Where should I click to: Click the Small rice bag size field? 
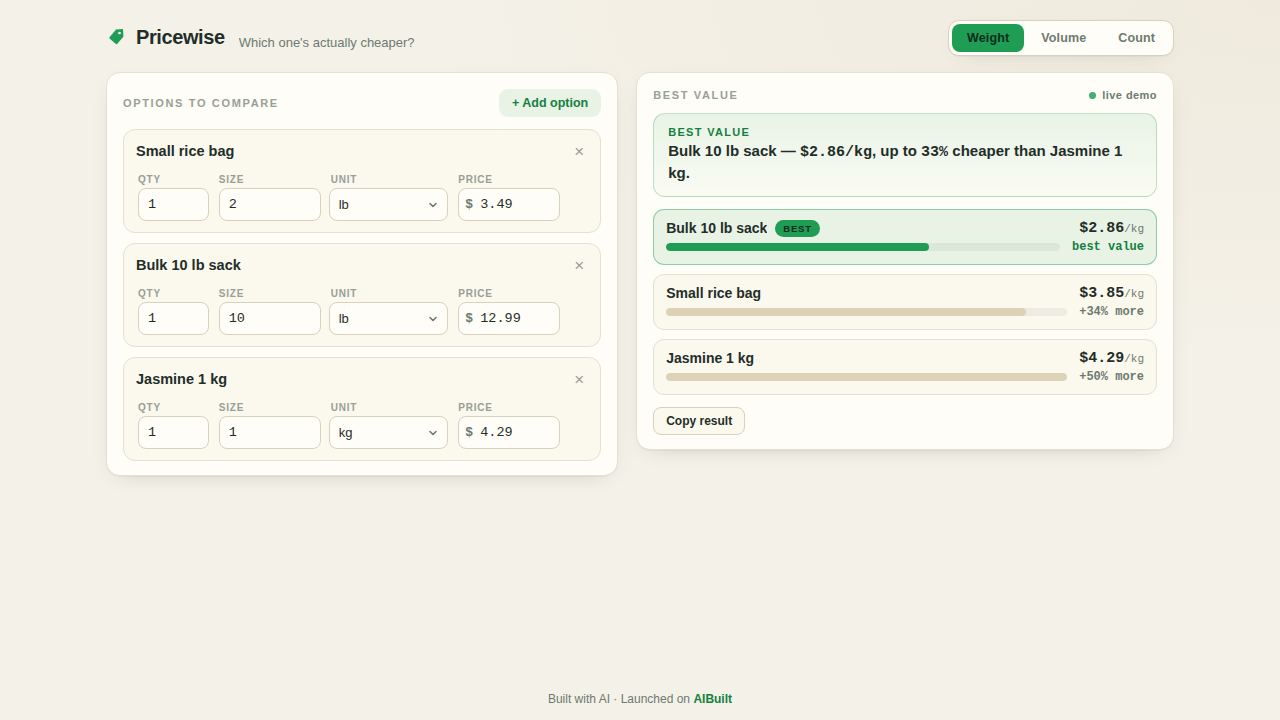(270, 204)
